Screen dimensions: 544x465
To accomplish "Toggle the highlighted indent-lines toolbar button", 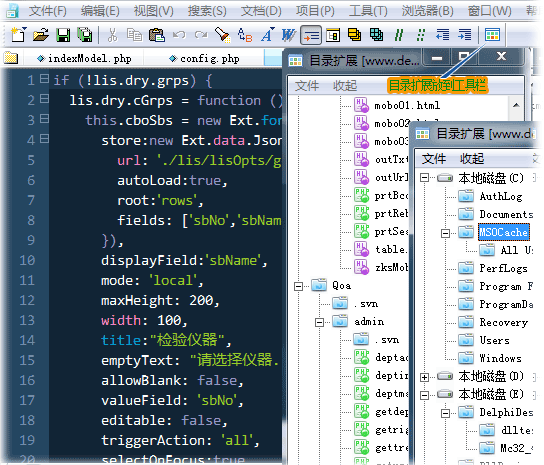I will tap(311, 35).
